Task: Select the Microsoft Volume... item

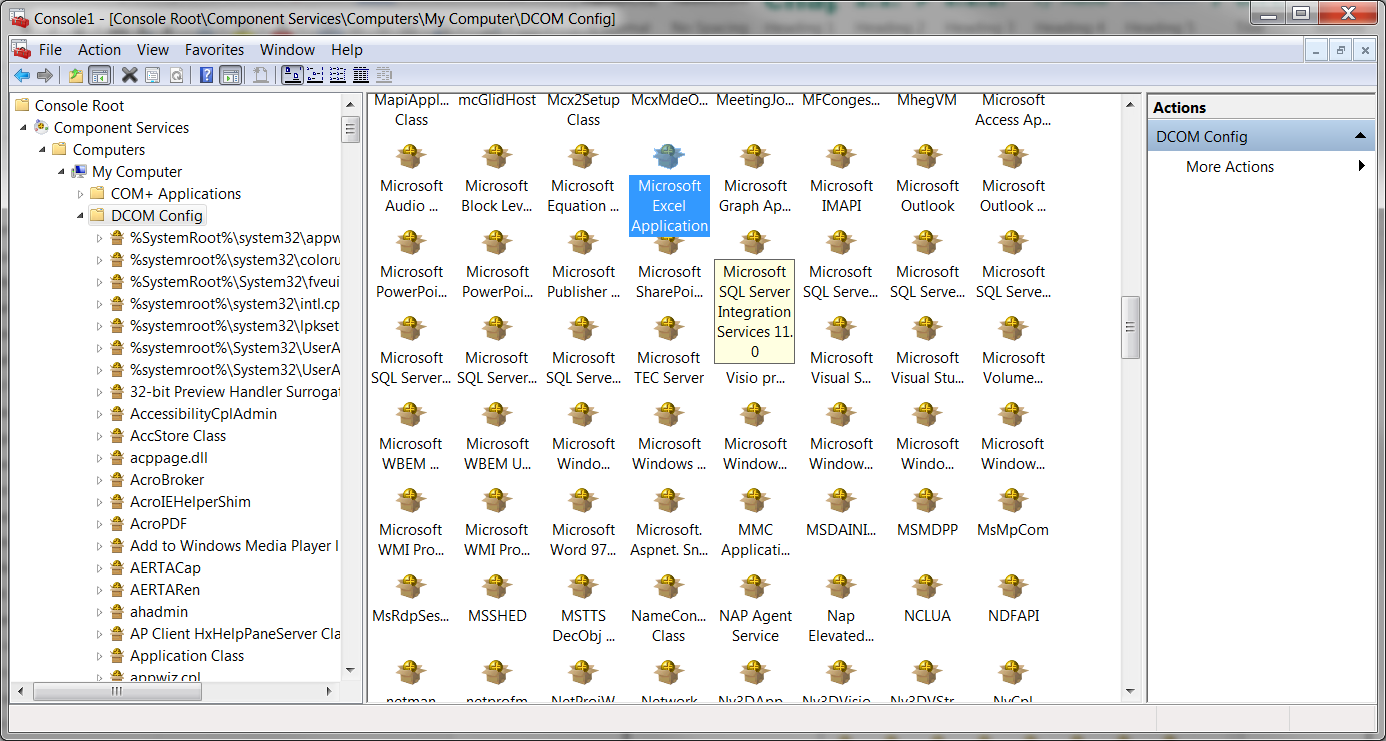Action: click(1013, 350)
